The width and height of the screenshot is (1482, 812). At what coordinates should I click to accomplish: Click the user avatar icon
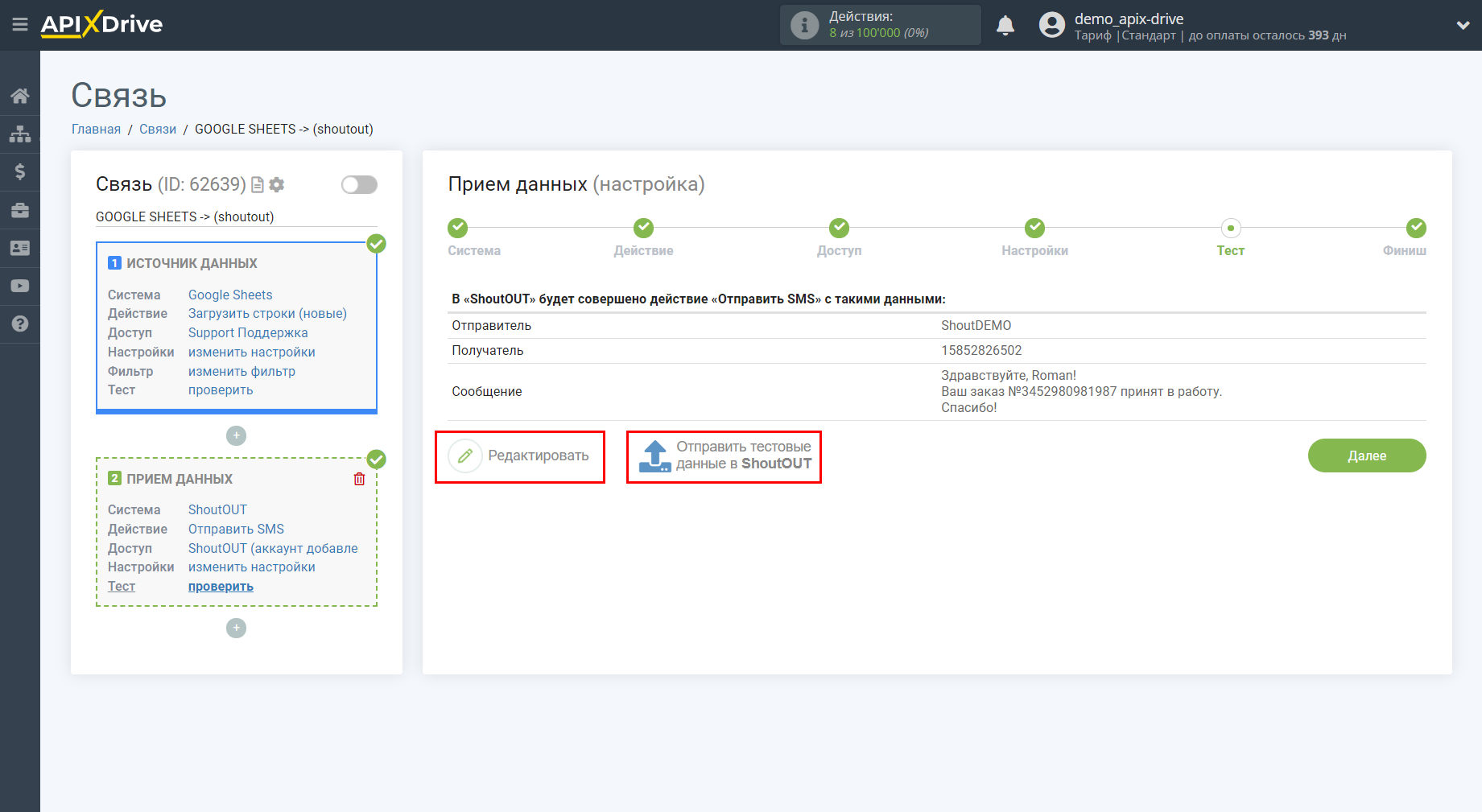[x=1051, y=25]
